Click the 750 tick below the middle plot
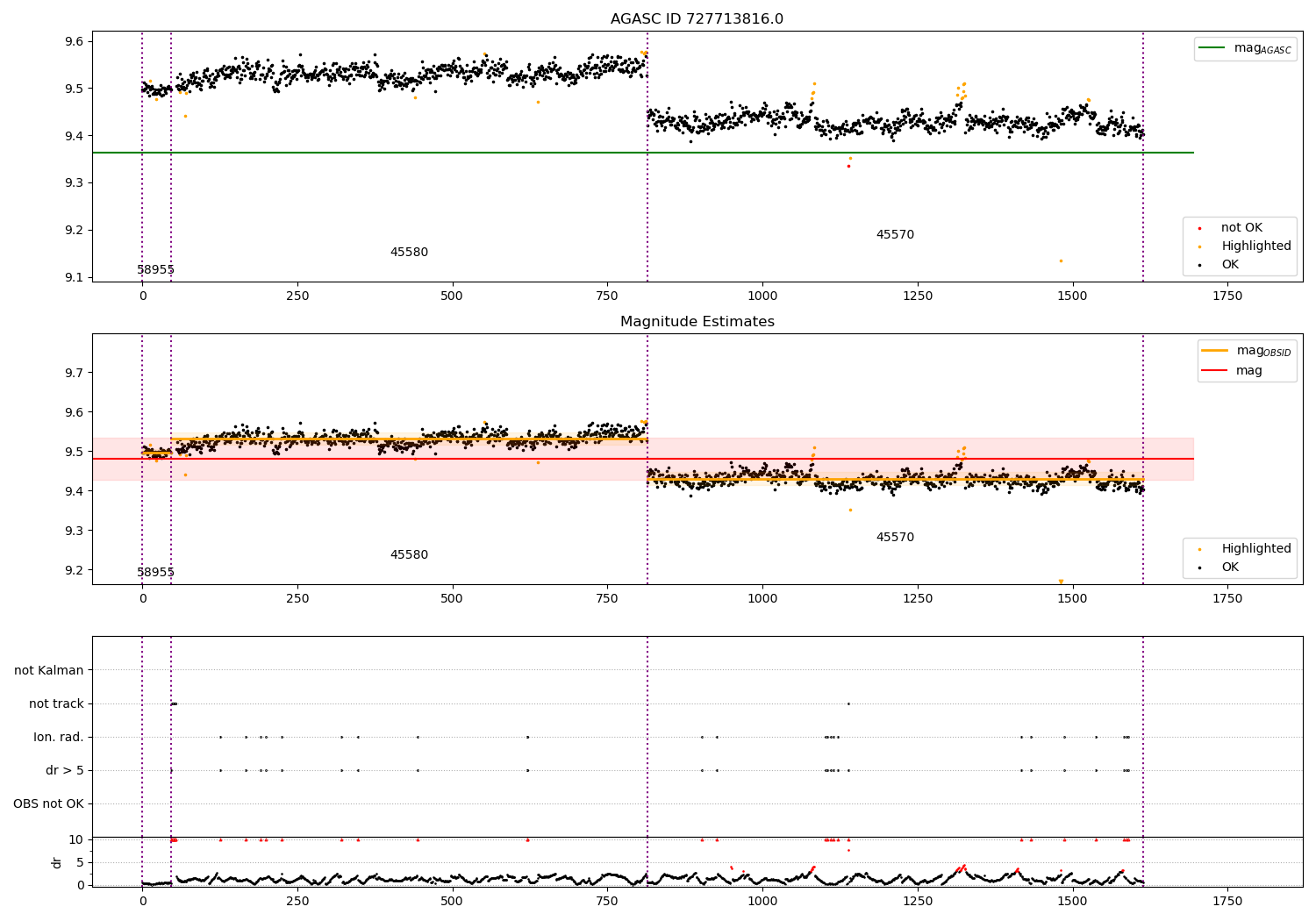Screen dimensions: 1316x921 [608, 599]
